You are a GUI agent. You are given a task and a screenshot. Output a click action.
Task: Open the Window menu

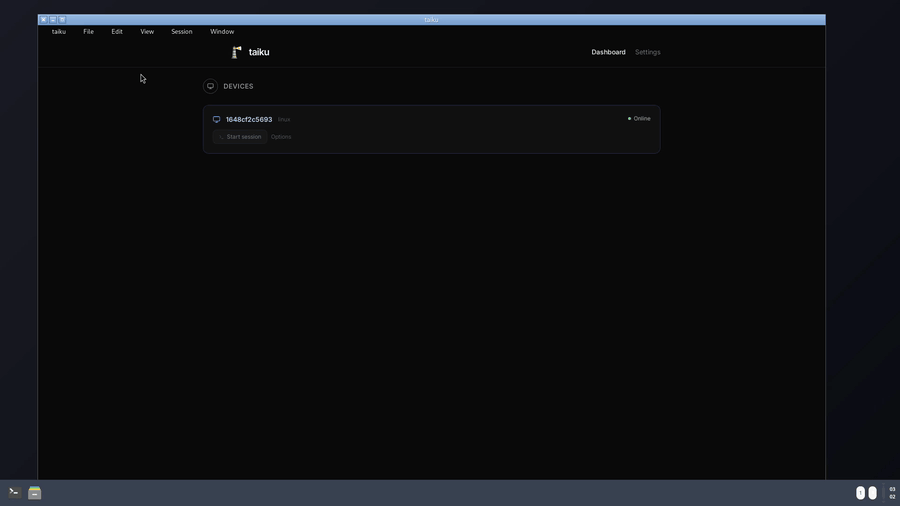(x=222, y=32)
